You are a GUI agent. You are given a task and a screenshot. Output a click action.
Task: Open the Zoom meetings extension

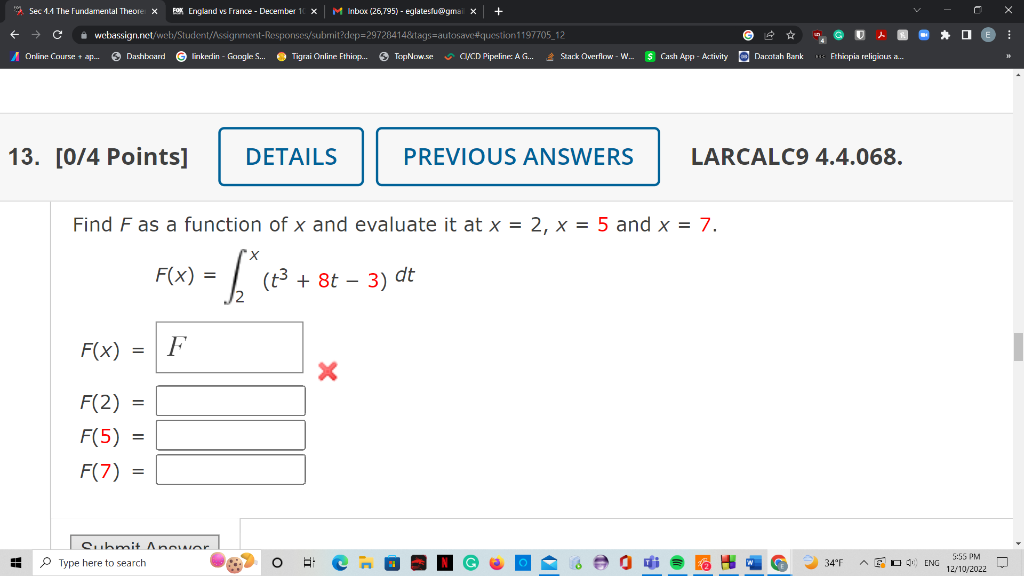924,33
